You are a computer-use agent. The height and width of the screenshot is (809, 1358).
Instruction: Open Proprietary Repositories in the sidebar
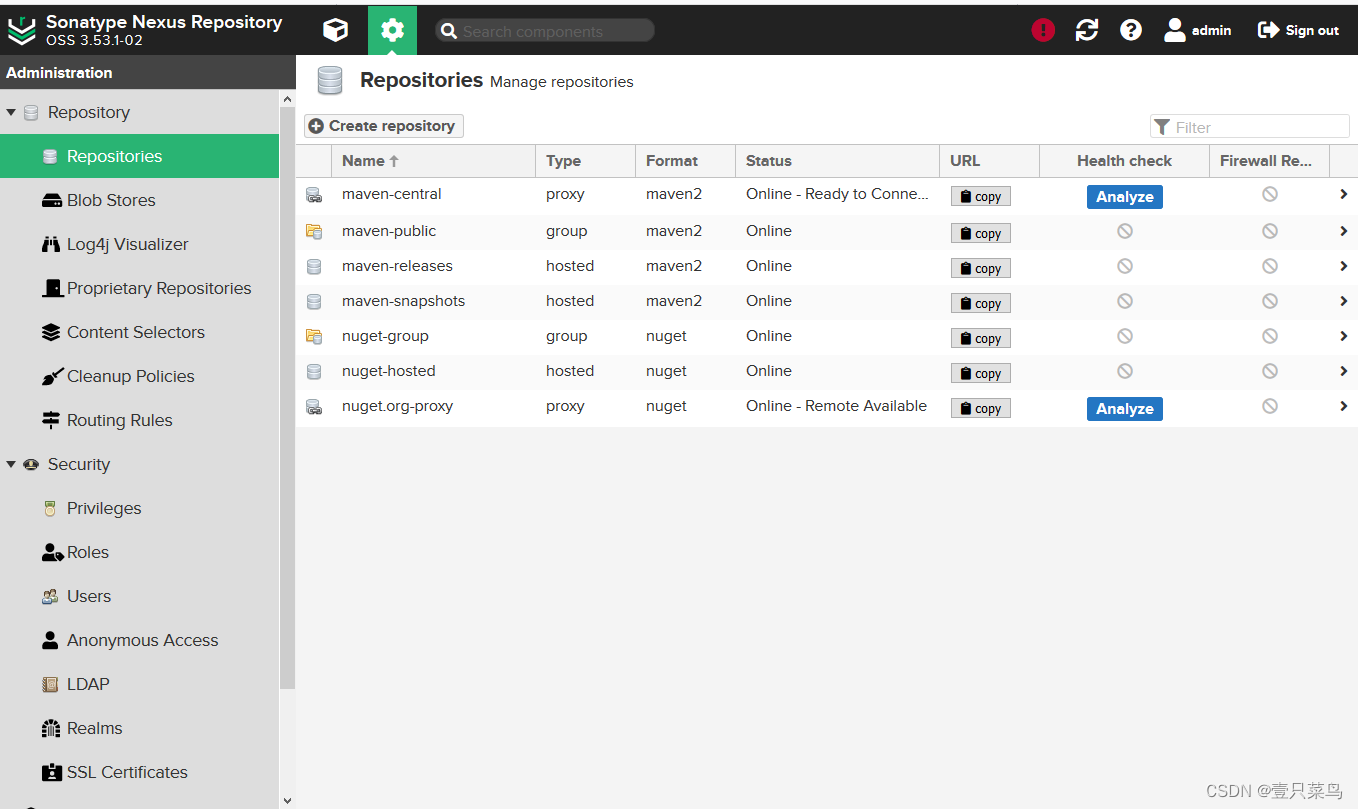(x=139, y=288)
